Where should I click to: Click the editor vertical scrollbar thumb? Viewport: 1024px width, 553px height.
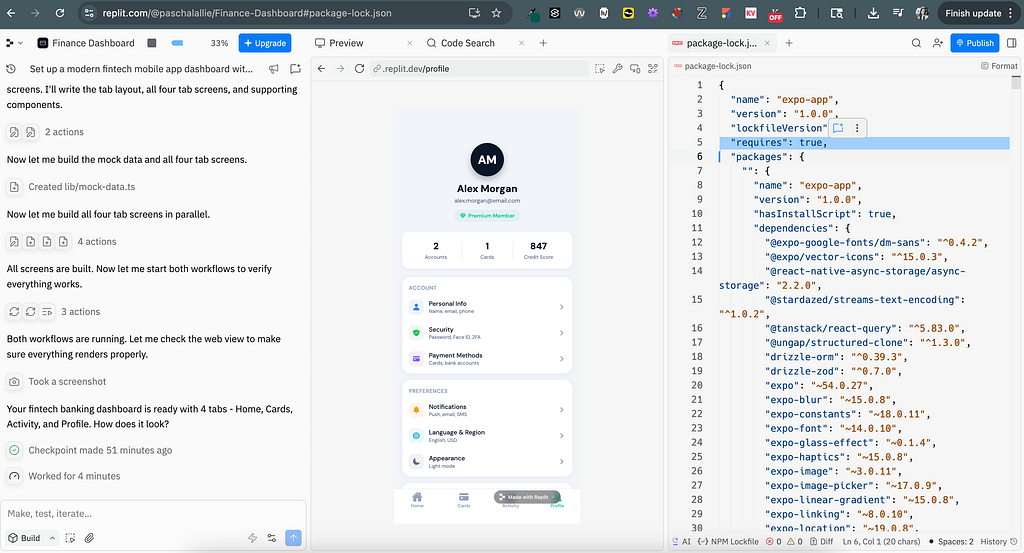1016,83
